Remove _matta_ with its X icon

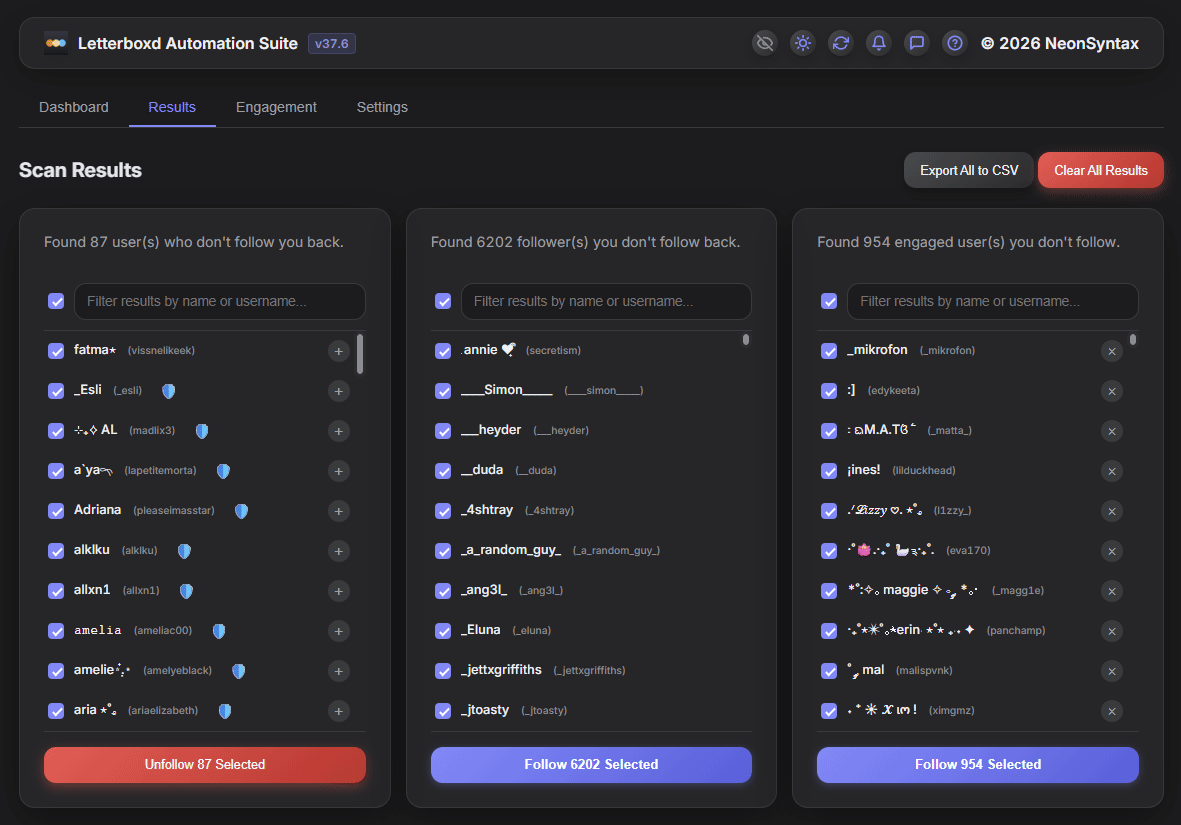click(x=1112, y=431)
